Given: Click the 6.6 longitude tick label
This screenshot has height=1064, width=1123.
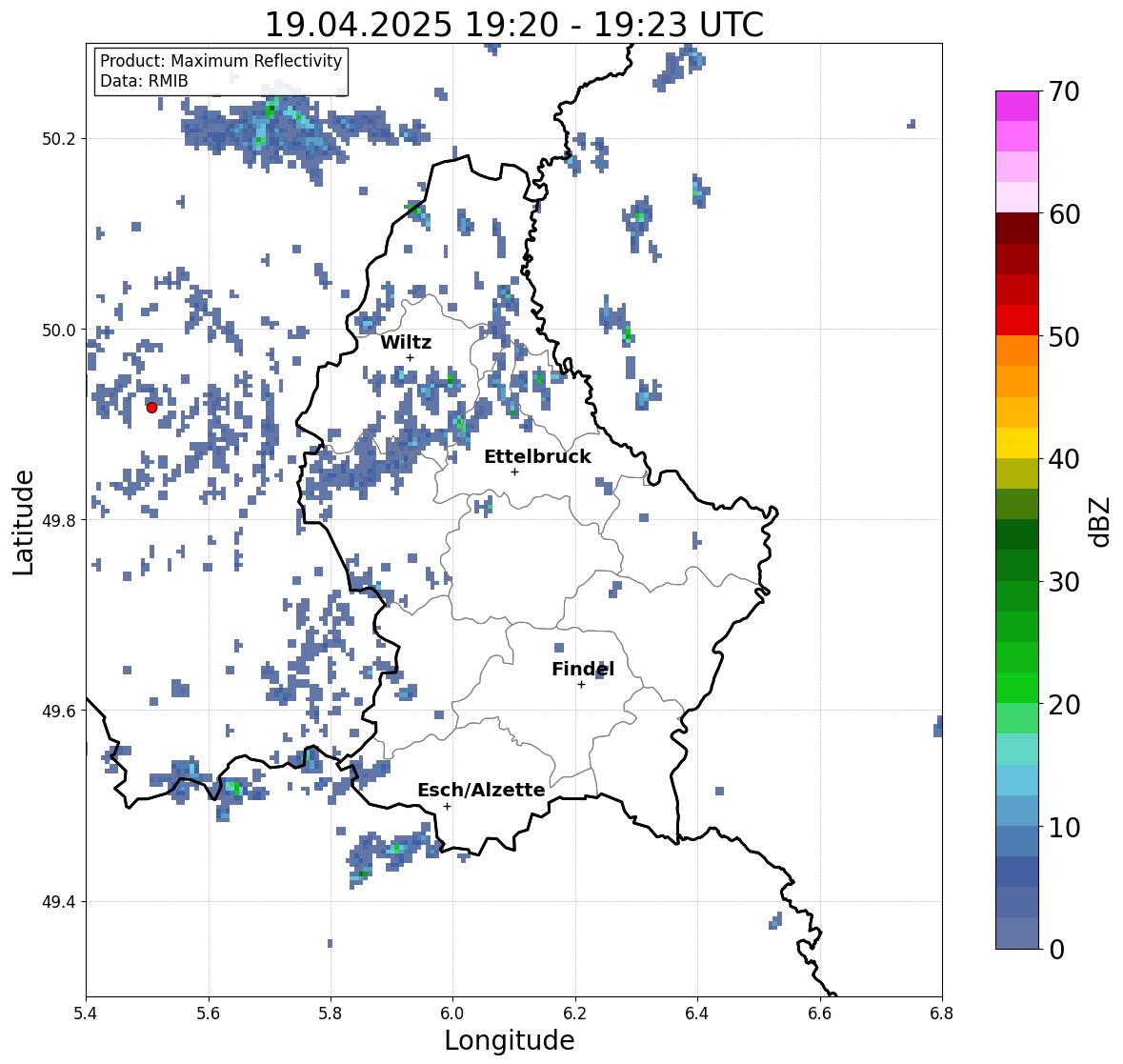Looking at the screenshot, I should (820, 1013).
